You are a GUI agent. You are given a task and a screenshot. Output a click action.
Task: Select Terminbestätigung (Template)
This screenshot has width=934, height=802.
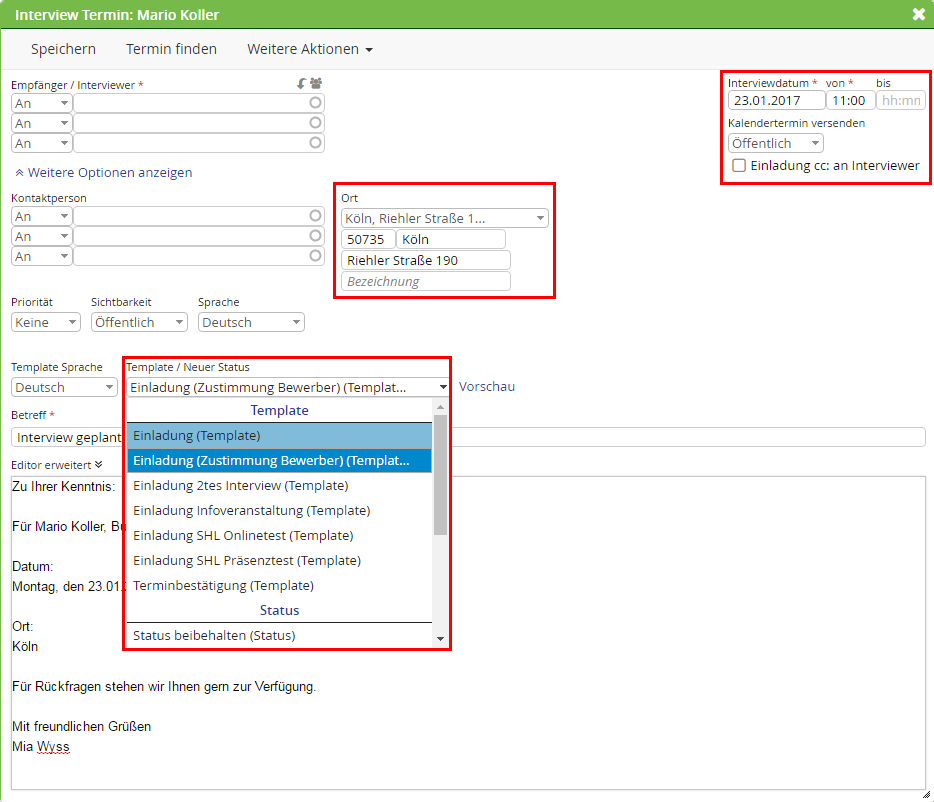(279, 586)
